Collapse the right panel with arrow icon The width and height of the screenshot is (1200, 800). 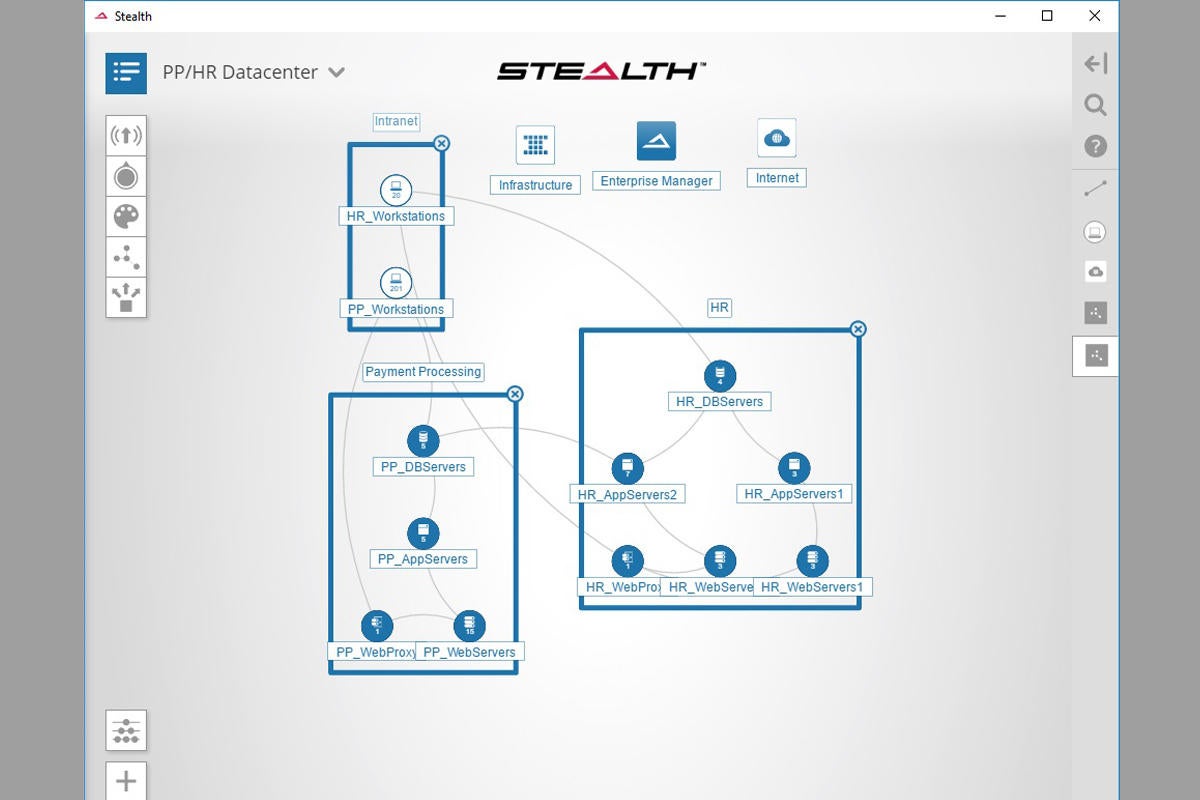[1095, 64]
